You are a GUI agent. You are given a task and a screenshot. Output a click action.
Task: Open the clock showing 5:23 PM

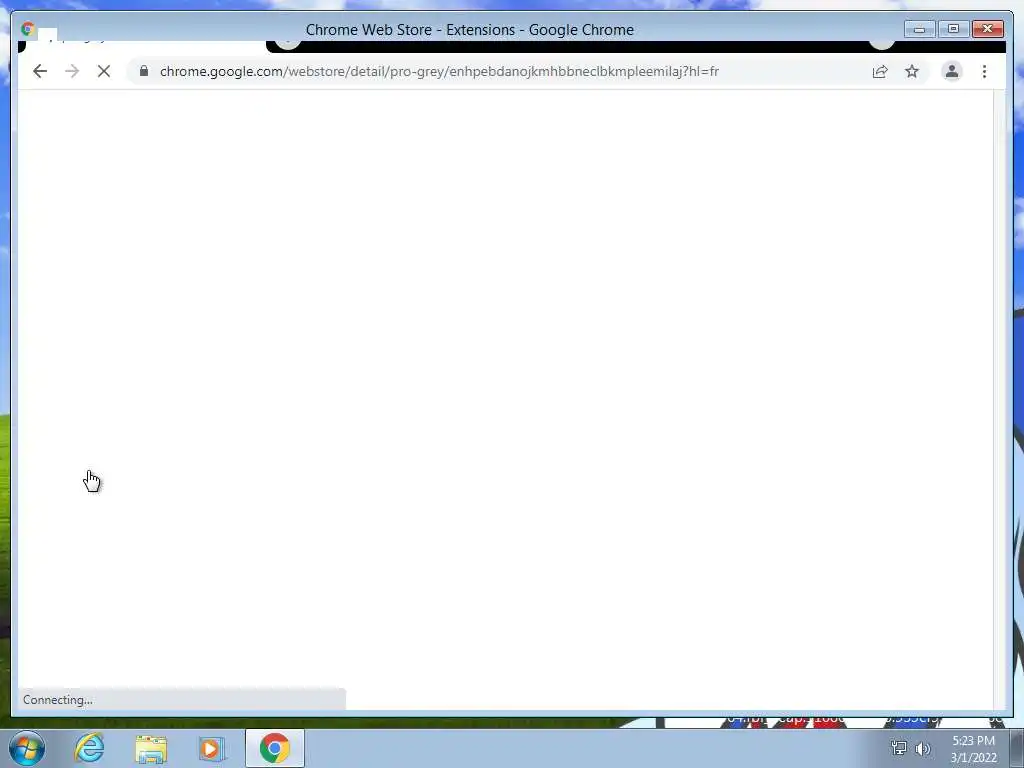(x=973, y=749)
